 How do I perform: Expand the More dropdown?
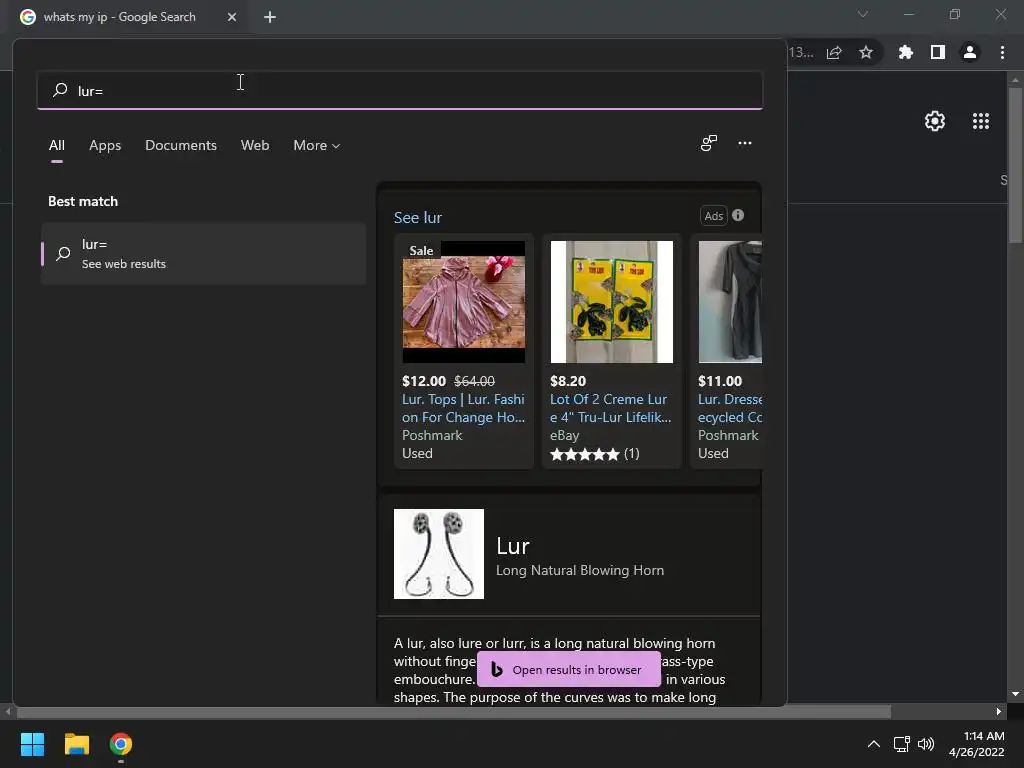(317, 145)
